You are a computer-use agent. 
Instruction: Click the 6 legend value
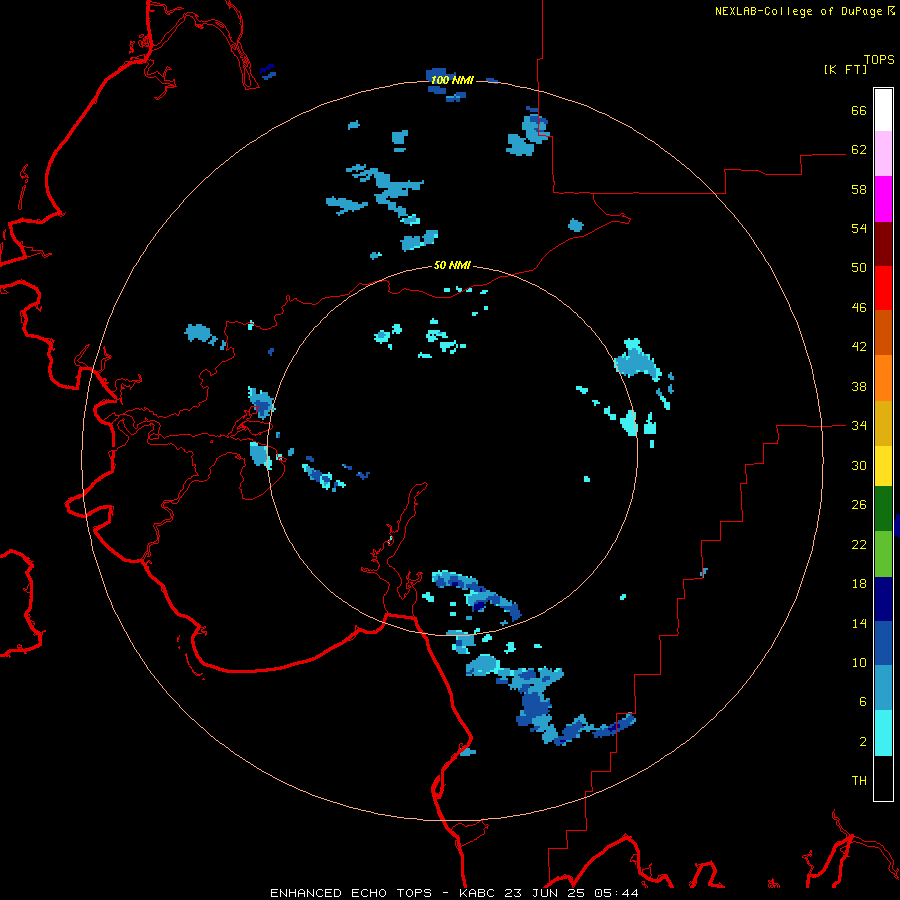863,702
